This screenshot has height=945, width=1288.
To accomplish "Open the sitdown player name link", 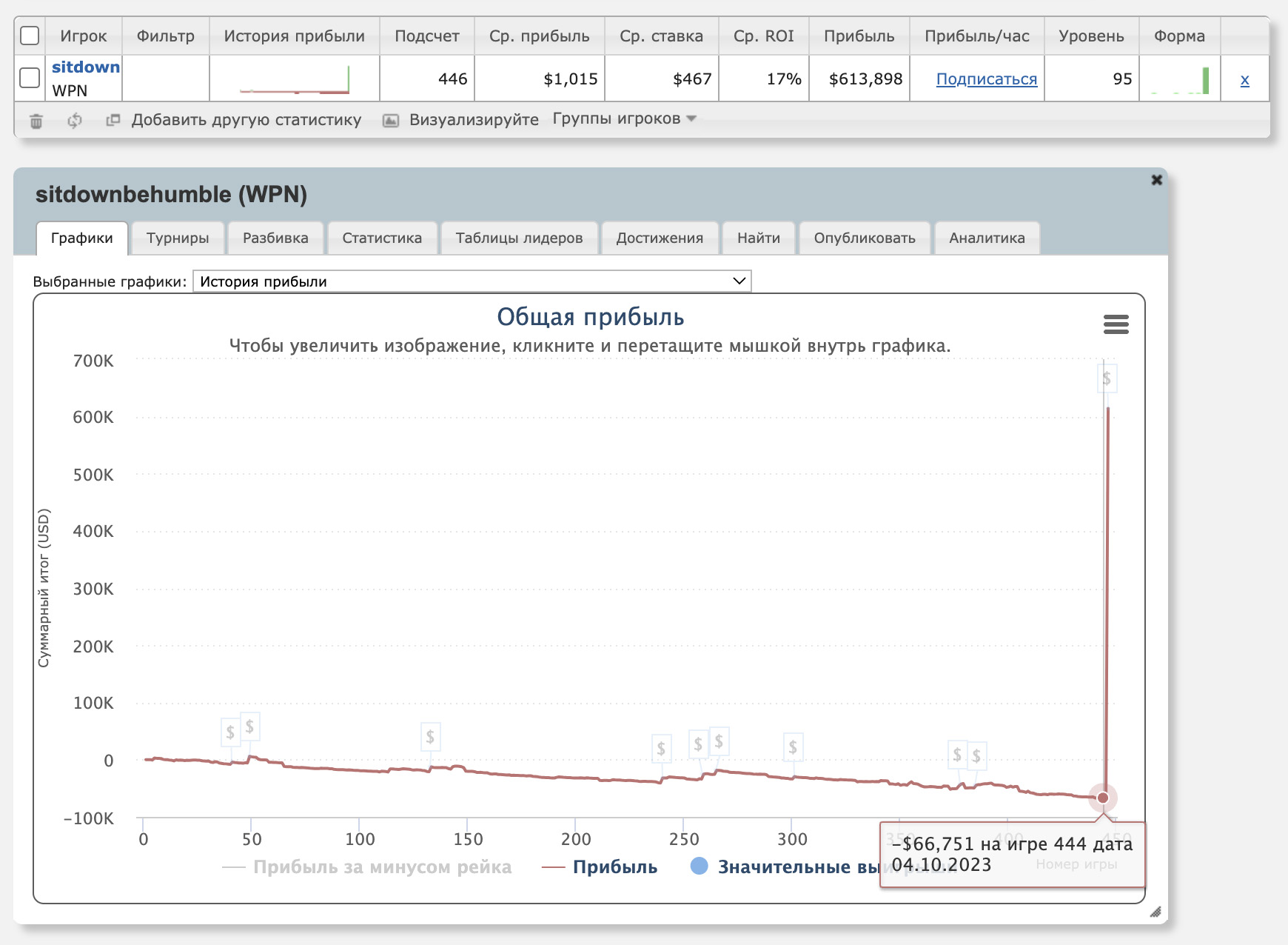I will pyautogui.click(x=85, y=67).
